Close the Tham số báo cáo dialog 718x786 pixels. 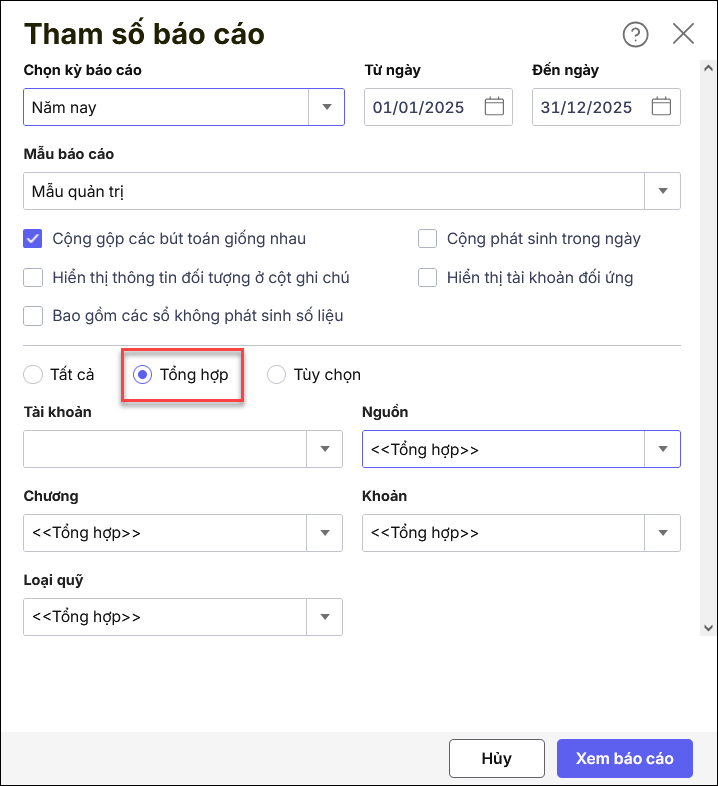[x=683, y=34]
